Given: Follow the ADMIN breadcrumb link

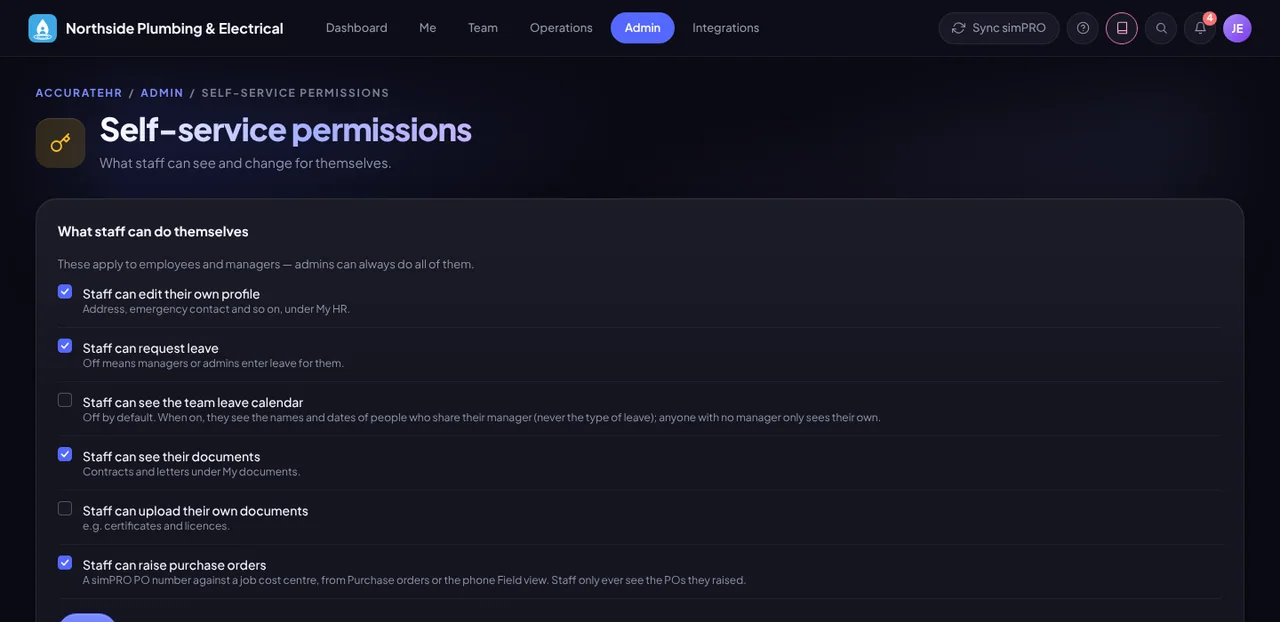Looking at the screenshot, I should 162,93.
